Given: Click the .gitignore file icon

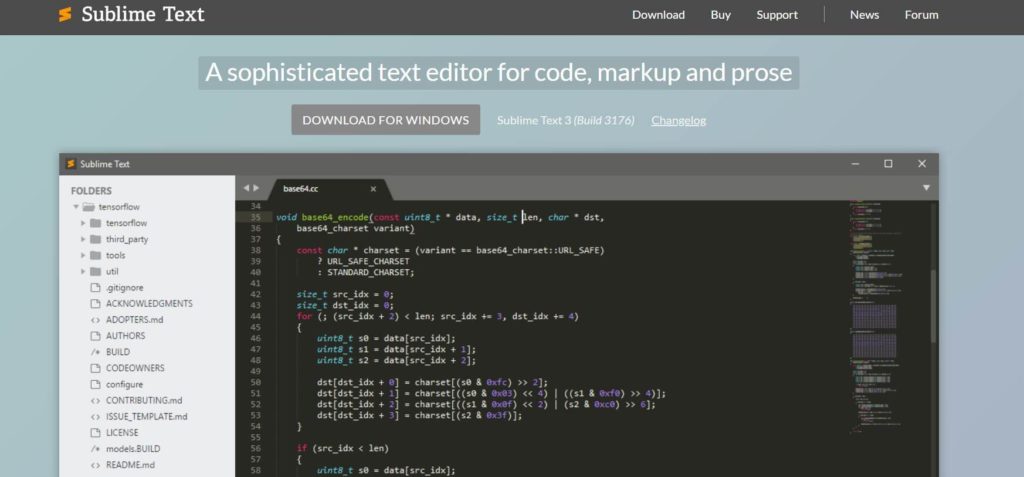Looking at the screenshot, I should coord(95,288).
